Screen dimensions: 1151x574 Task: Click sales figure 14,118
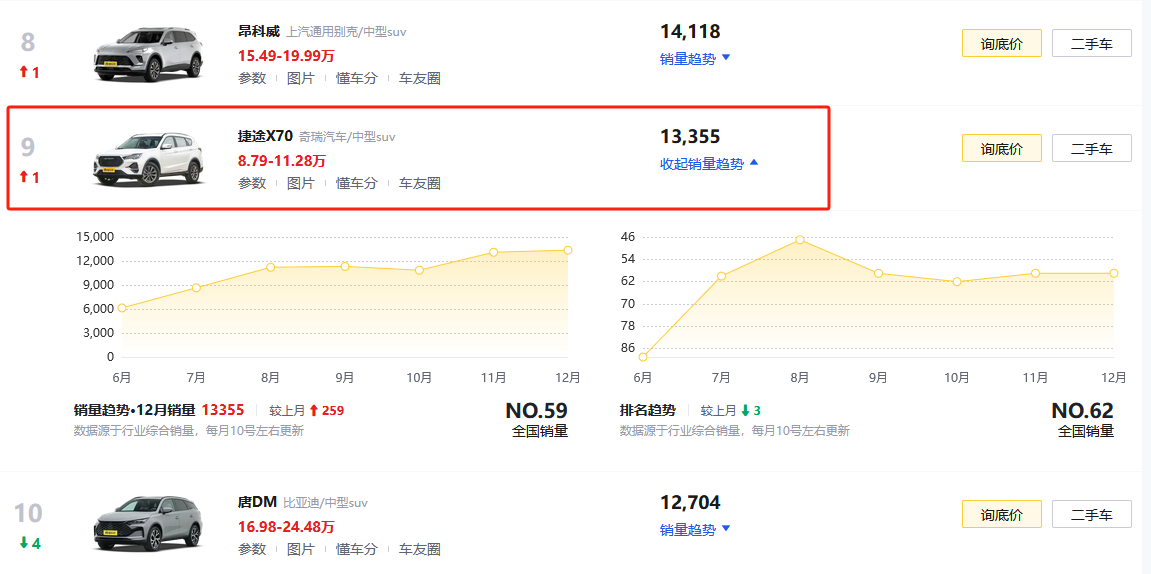[x=690, y=32]
